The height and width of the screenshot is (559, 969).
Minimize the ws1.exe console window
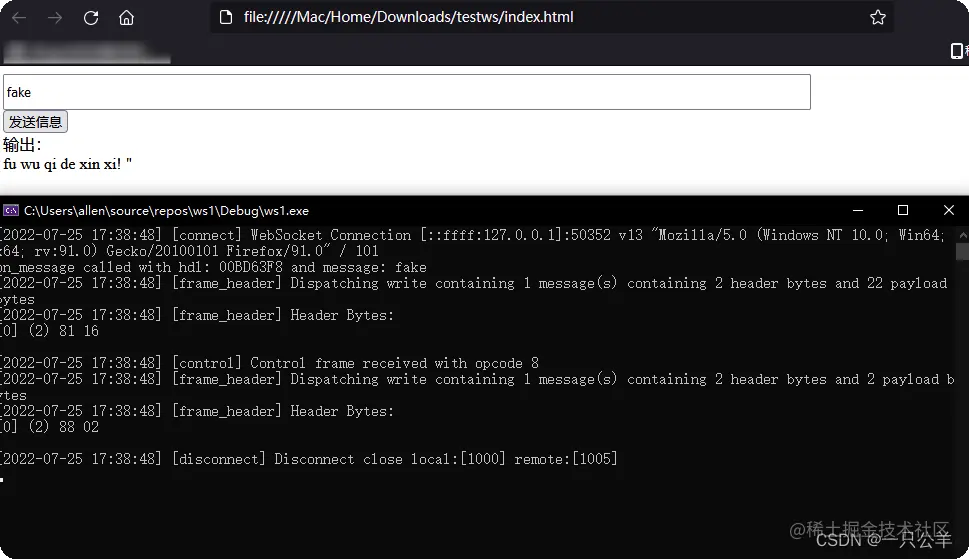tap(858, 211)
